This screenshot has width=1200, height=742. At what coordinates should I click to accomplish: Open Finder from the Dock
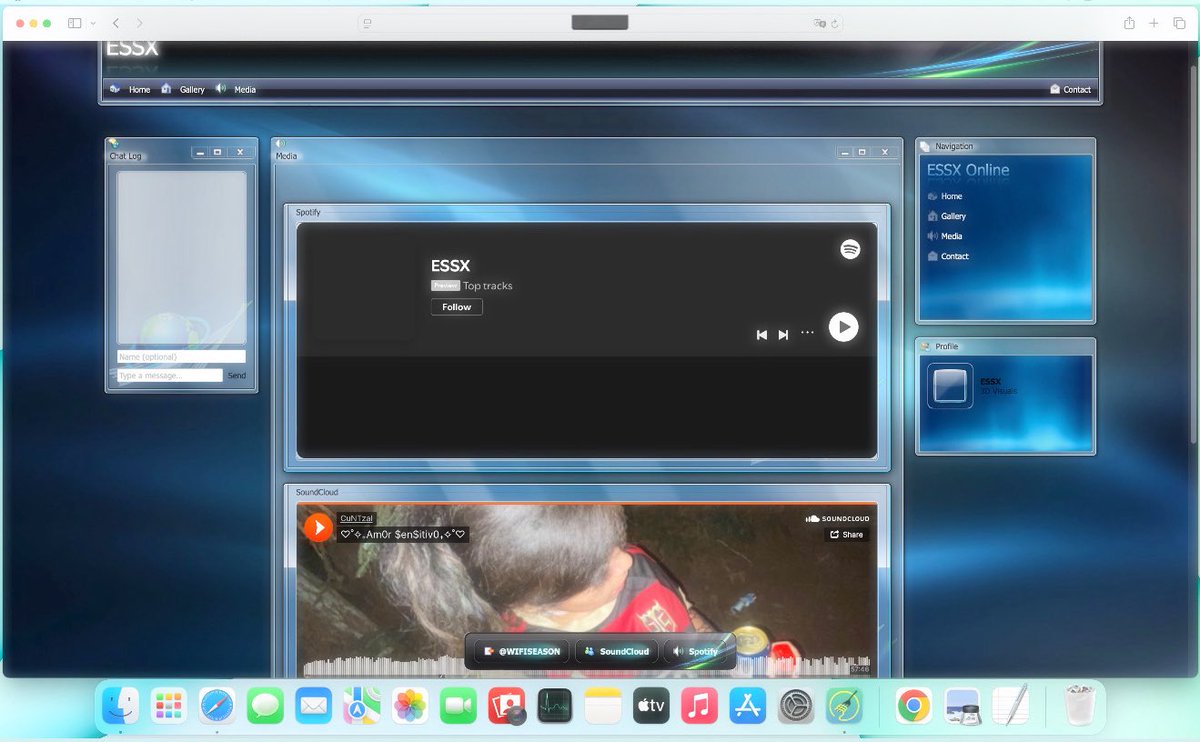coord(120,706)
